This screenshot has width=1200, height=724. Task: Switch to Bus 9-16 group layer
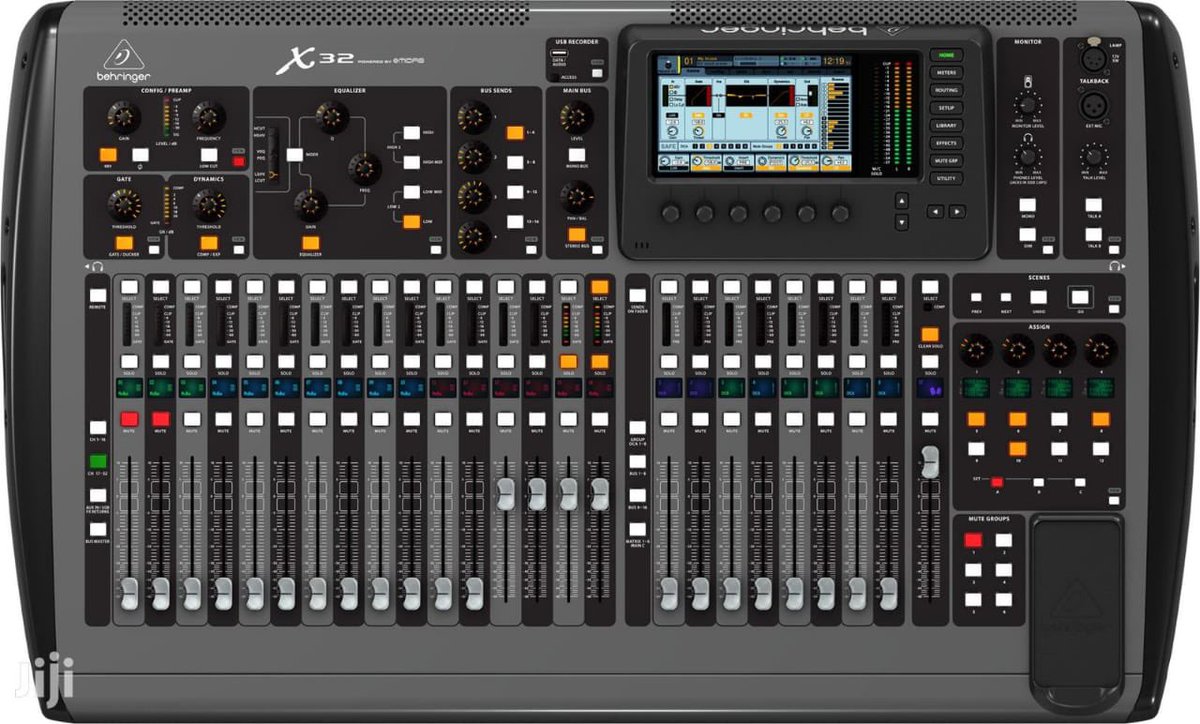[x=636, y=495]
